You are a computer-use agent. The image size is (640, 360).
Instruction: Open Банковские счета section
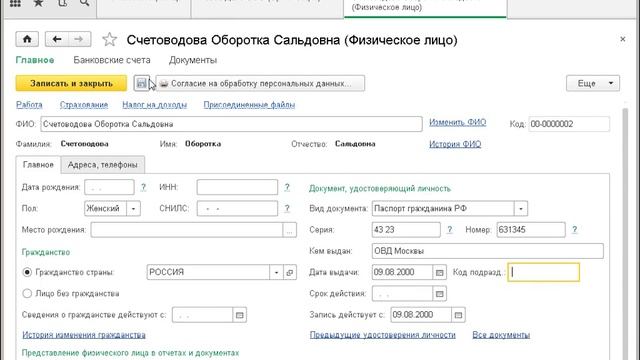pos(112,60)
